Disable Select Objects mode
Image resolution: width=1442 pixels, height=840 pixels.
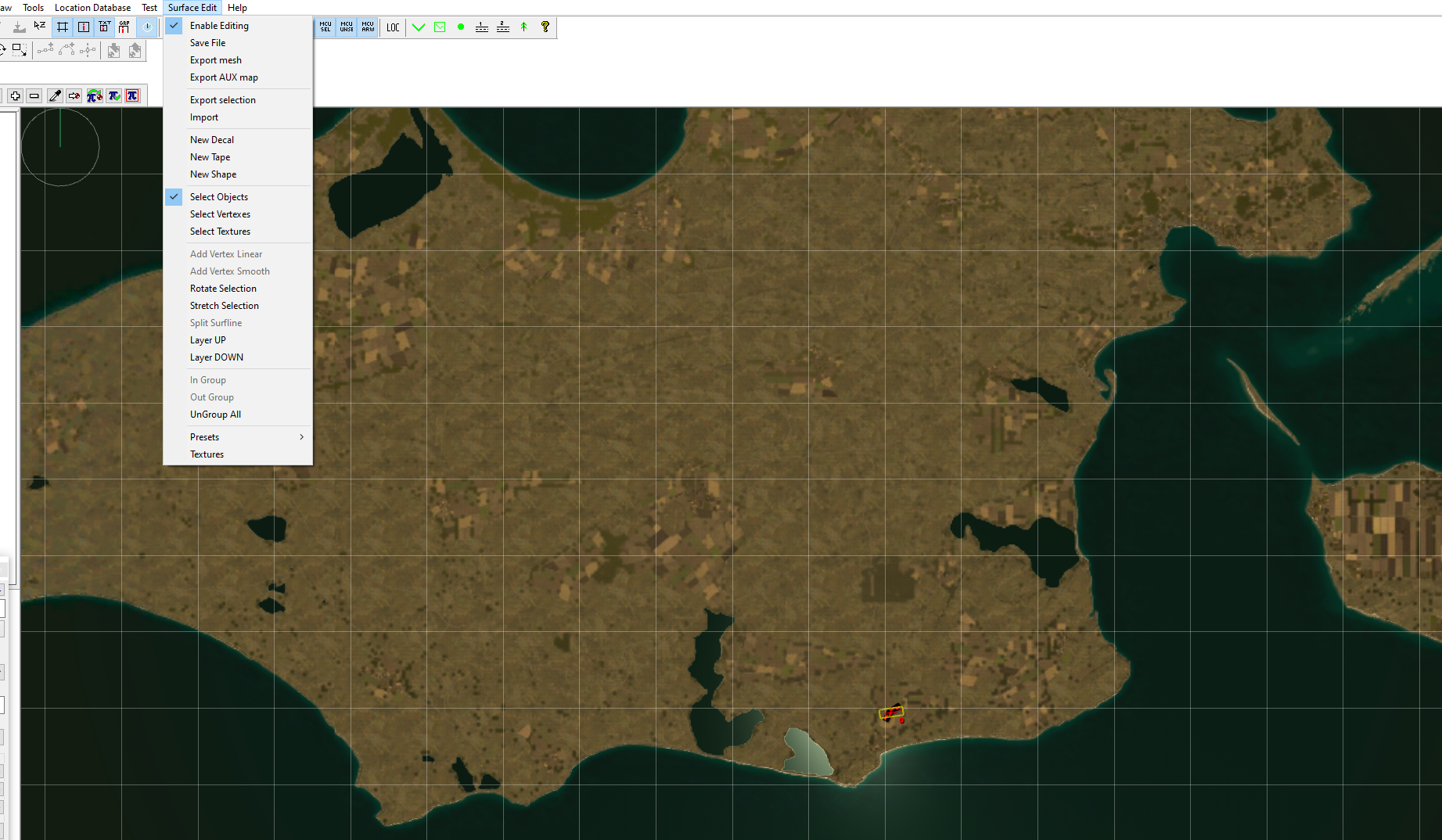point(218,196)
